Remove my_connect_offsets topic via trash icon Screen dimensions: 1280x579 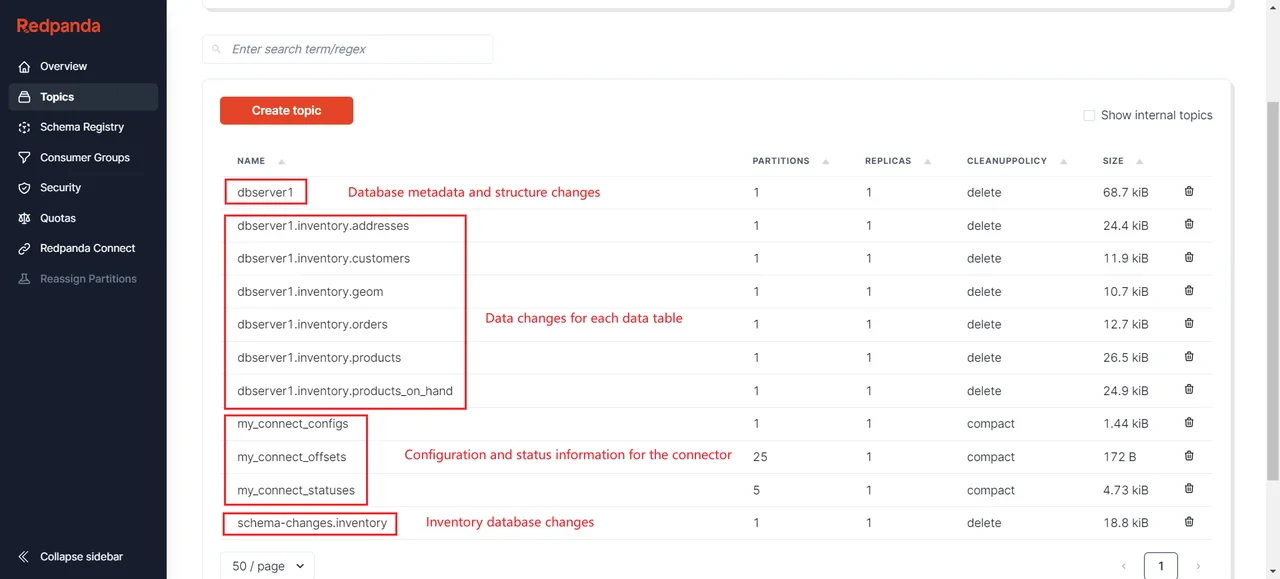(1189, 456)
